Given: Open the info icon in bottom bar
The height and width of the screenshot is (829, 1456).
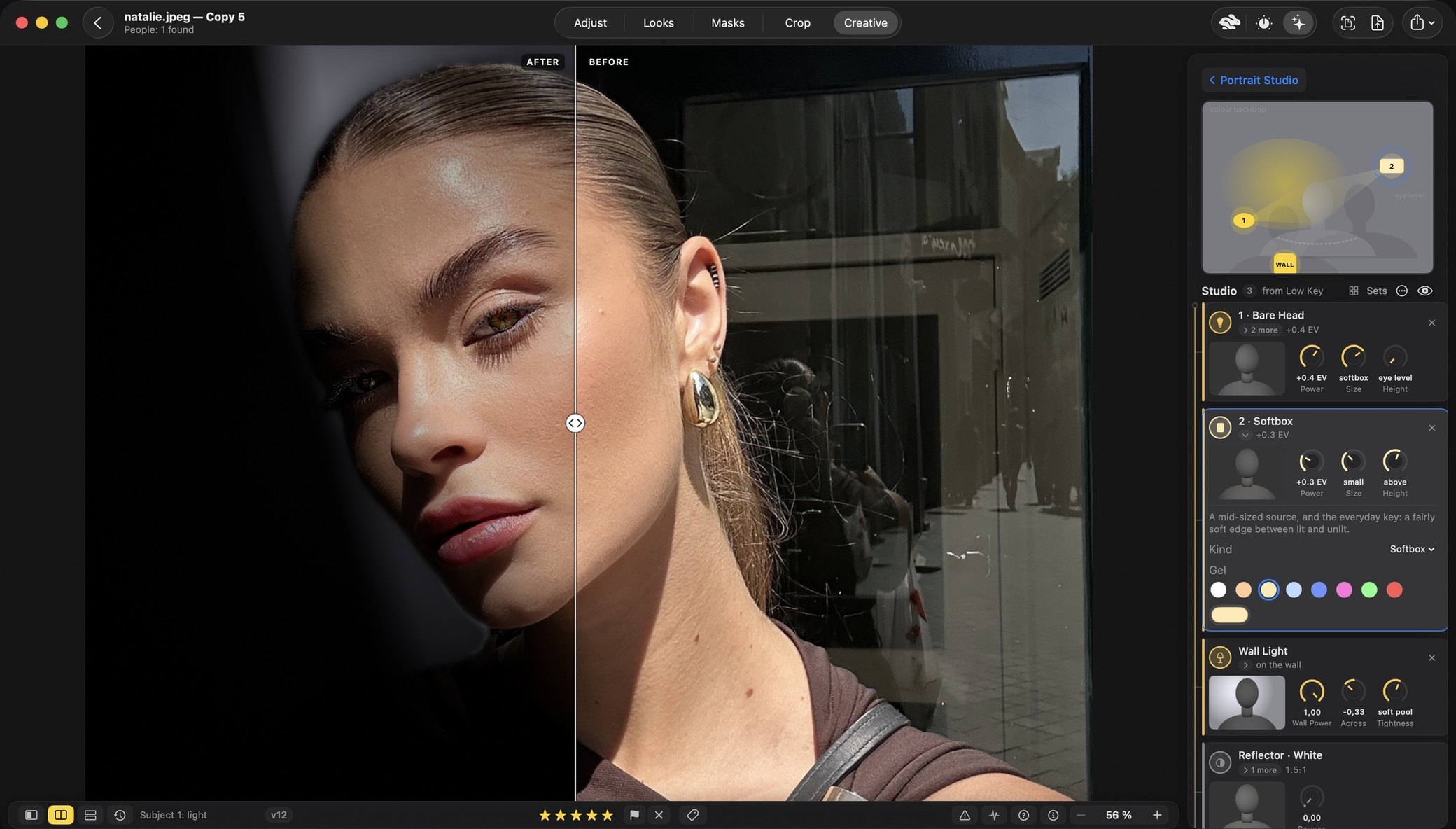Looking at the screenshot, I should [x=1053, y=815].
